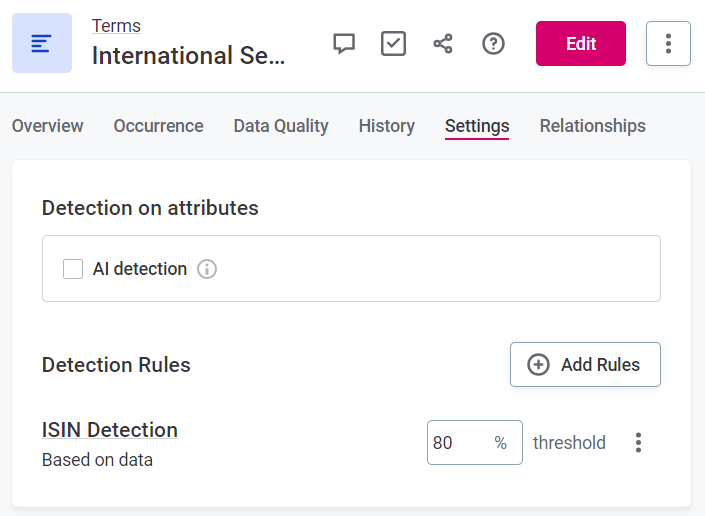Navigate to the Terms breadcrumb link
Viewport: 705px width, 516px height.
click(116, 26)
